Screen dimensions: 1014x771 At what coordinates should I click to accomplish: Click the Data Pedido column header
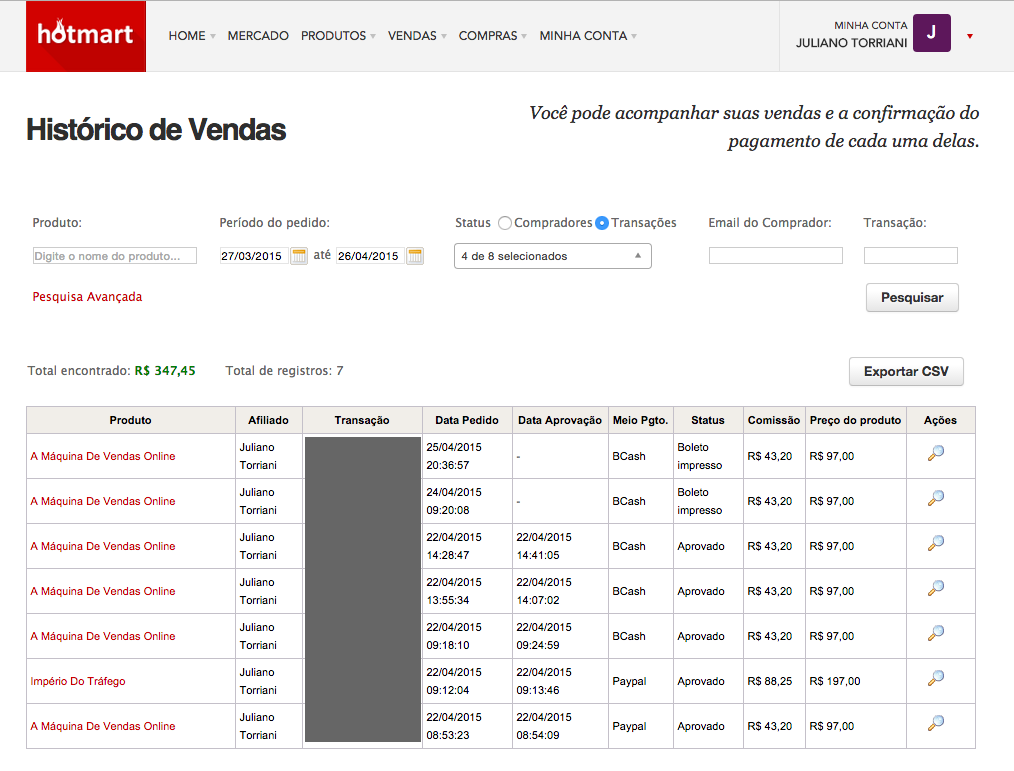(x=467, y=420)
